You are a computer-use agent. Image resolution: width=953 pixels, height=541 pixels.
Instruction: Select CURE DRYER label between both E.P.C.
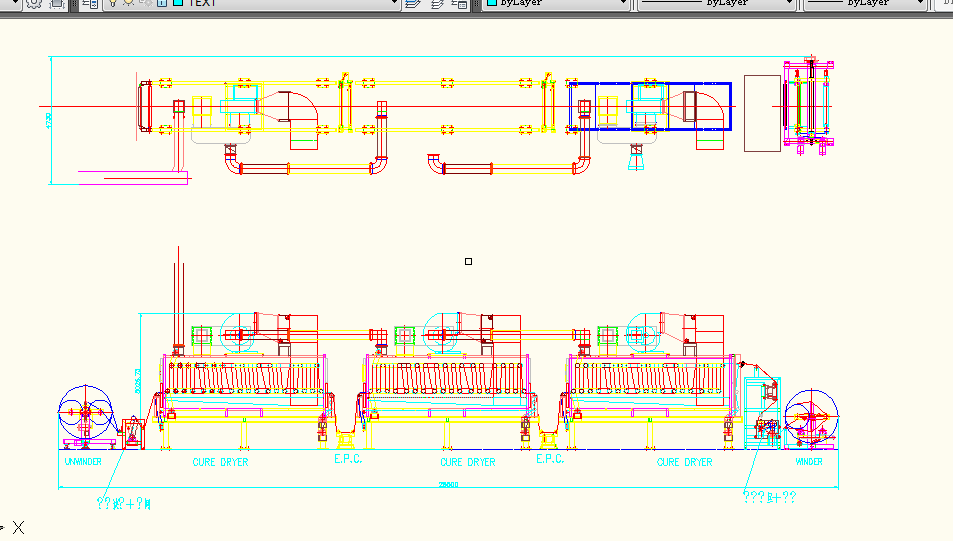pos(468,463)
